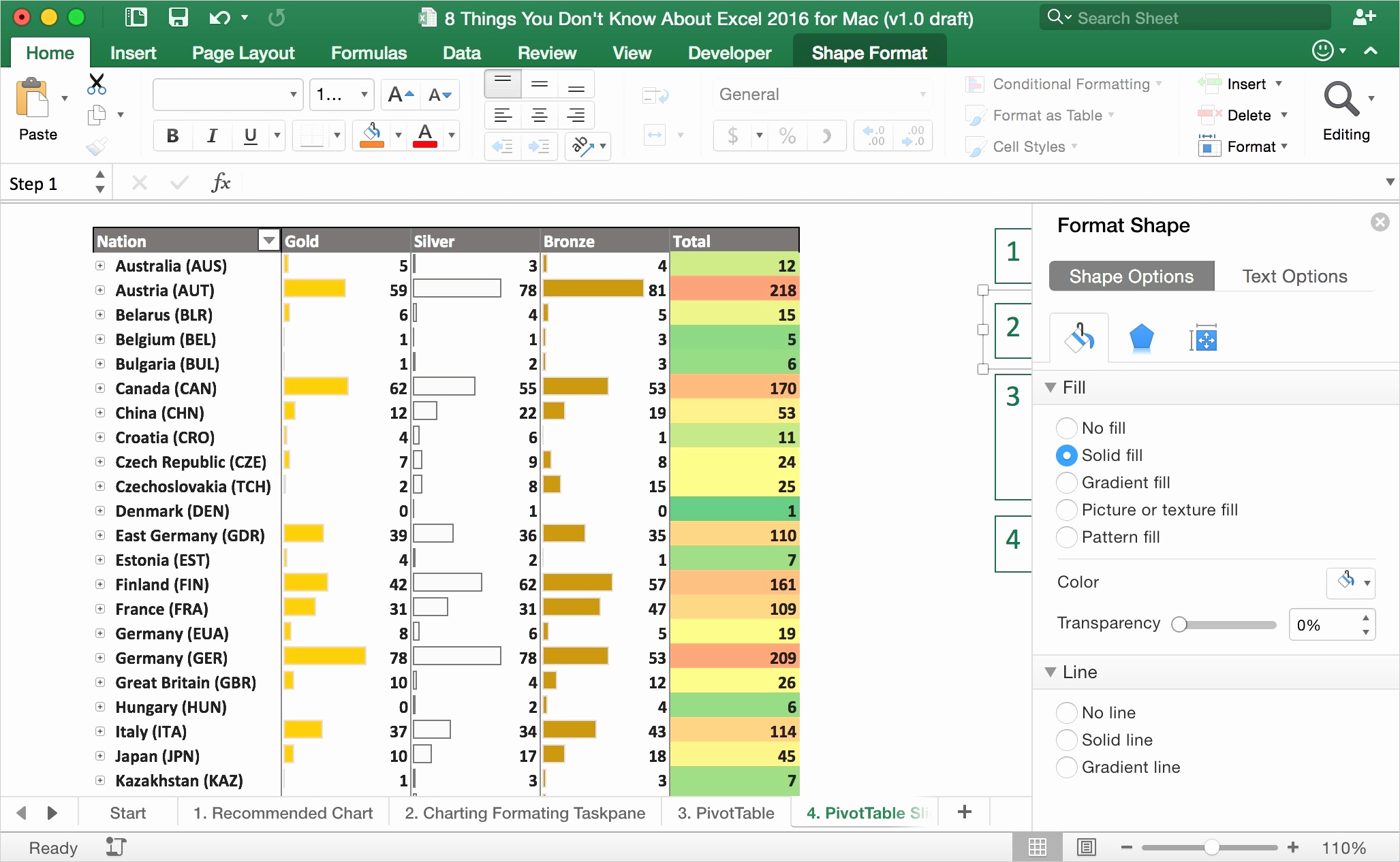Open the Formulas tab
The height and width of the screenshot is (862, 1400).
coord(369,52)
